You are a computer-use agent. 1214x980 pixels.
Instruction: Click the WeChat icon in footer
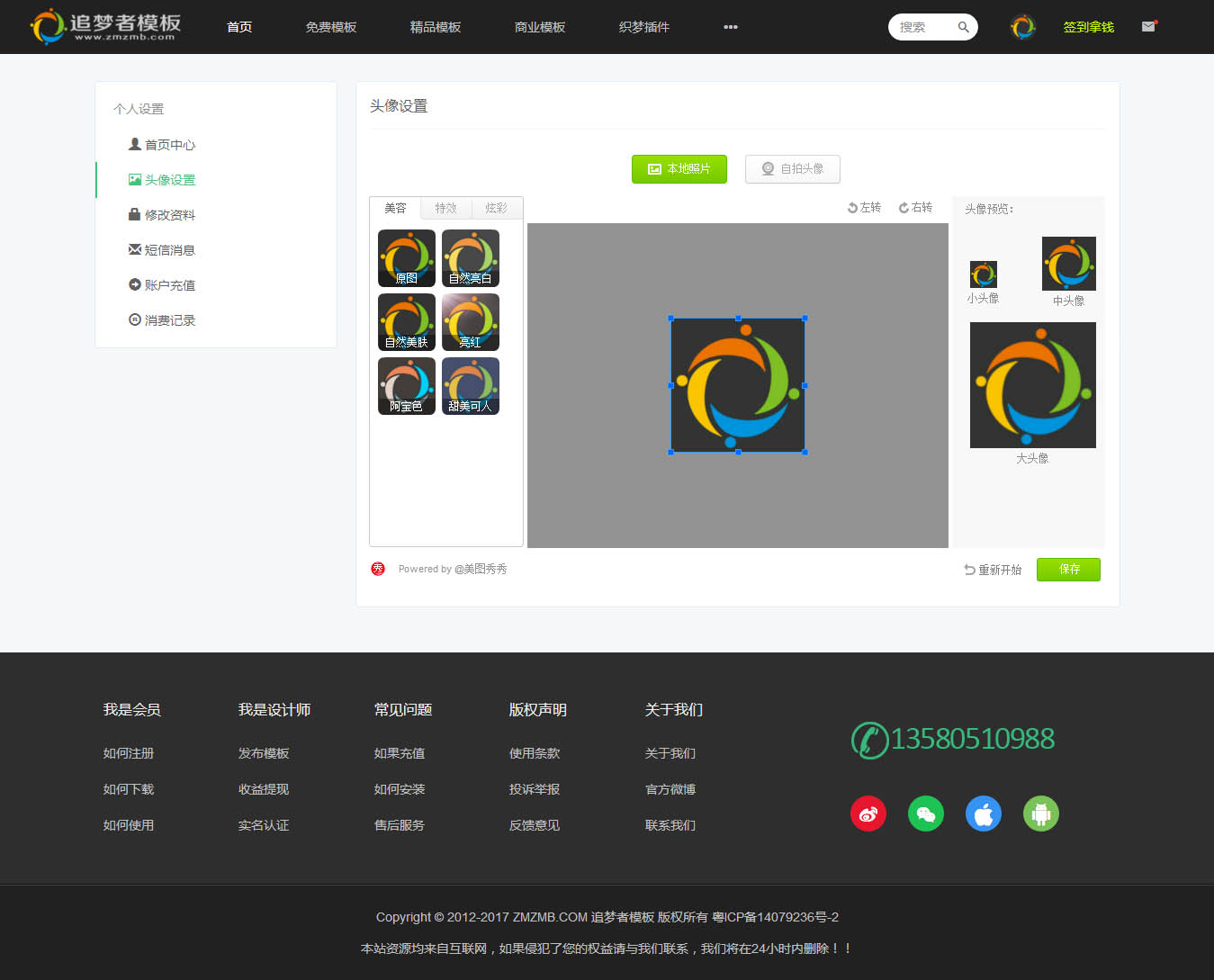(x=925, y=814)
